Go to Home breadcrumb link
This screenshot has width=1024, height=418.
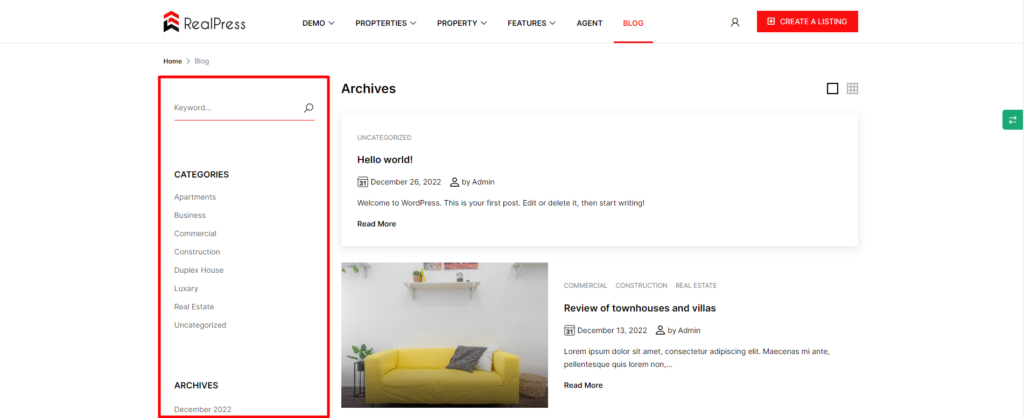[x=172, y=61]
